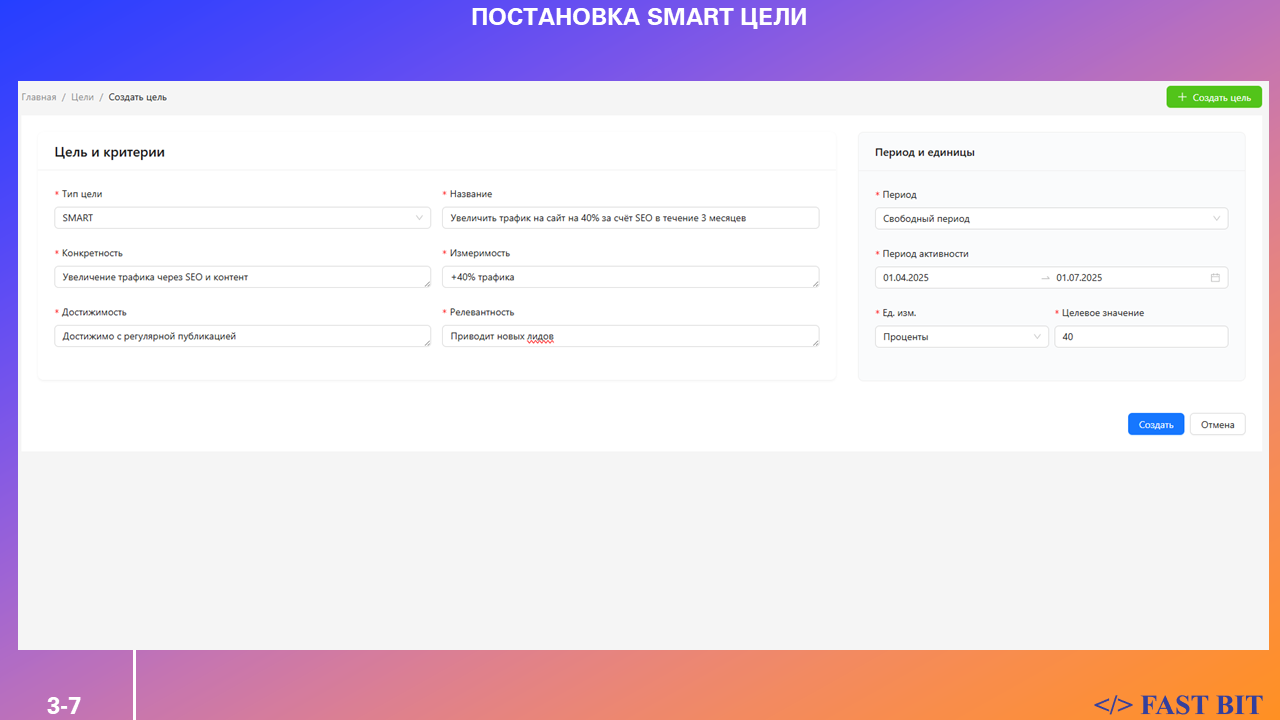Click the Тип цели label
The width and height of the screenshot is (1280, 720).
point(82,194)
